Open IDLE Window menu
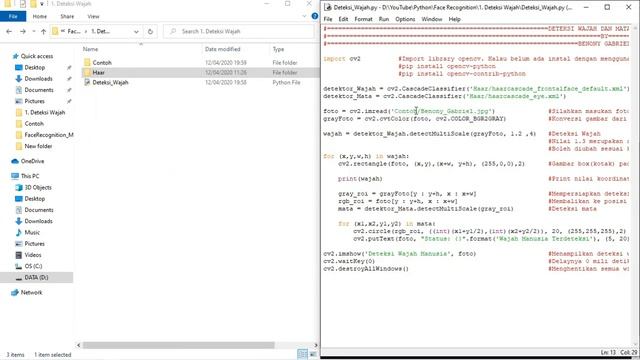640x360 pixels. [432, 19]
